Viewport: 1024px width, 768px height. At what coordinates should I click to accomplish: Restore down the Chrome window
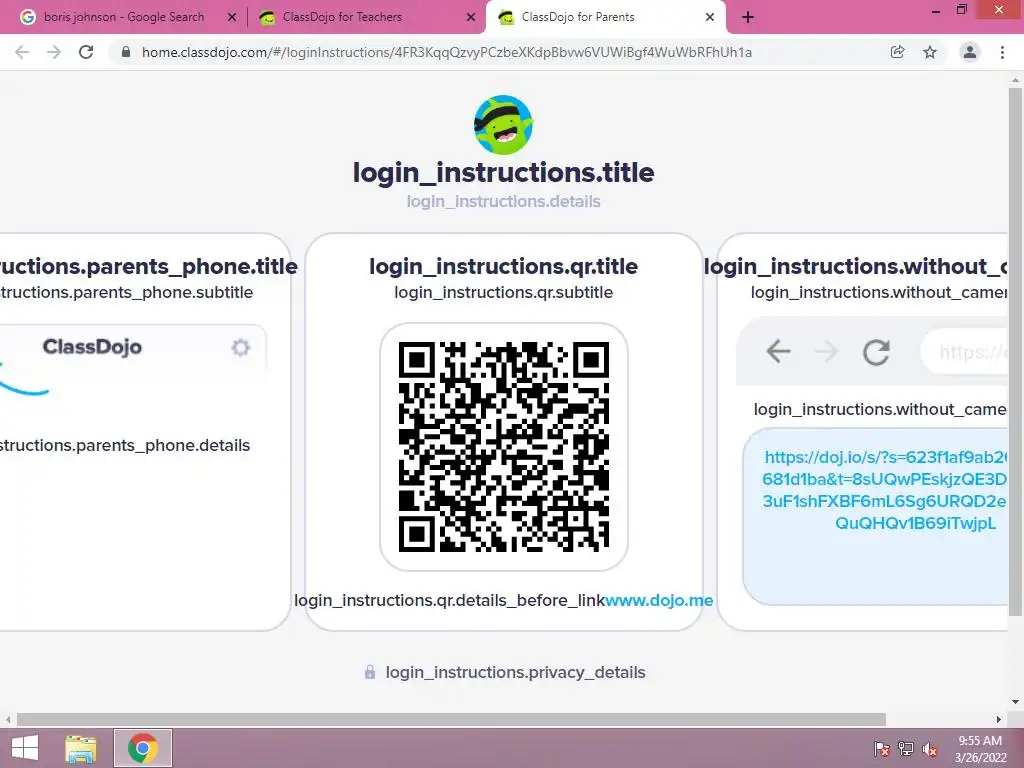click(962, 10)
